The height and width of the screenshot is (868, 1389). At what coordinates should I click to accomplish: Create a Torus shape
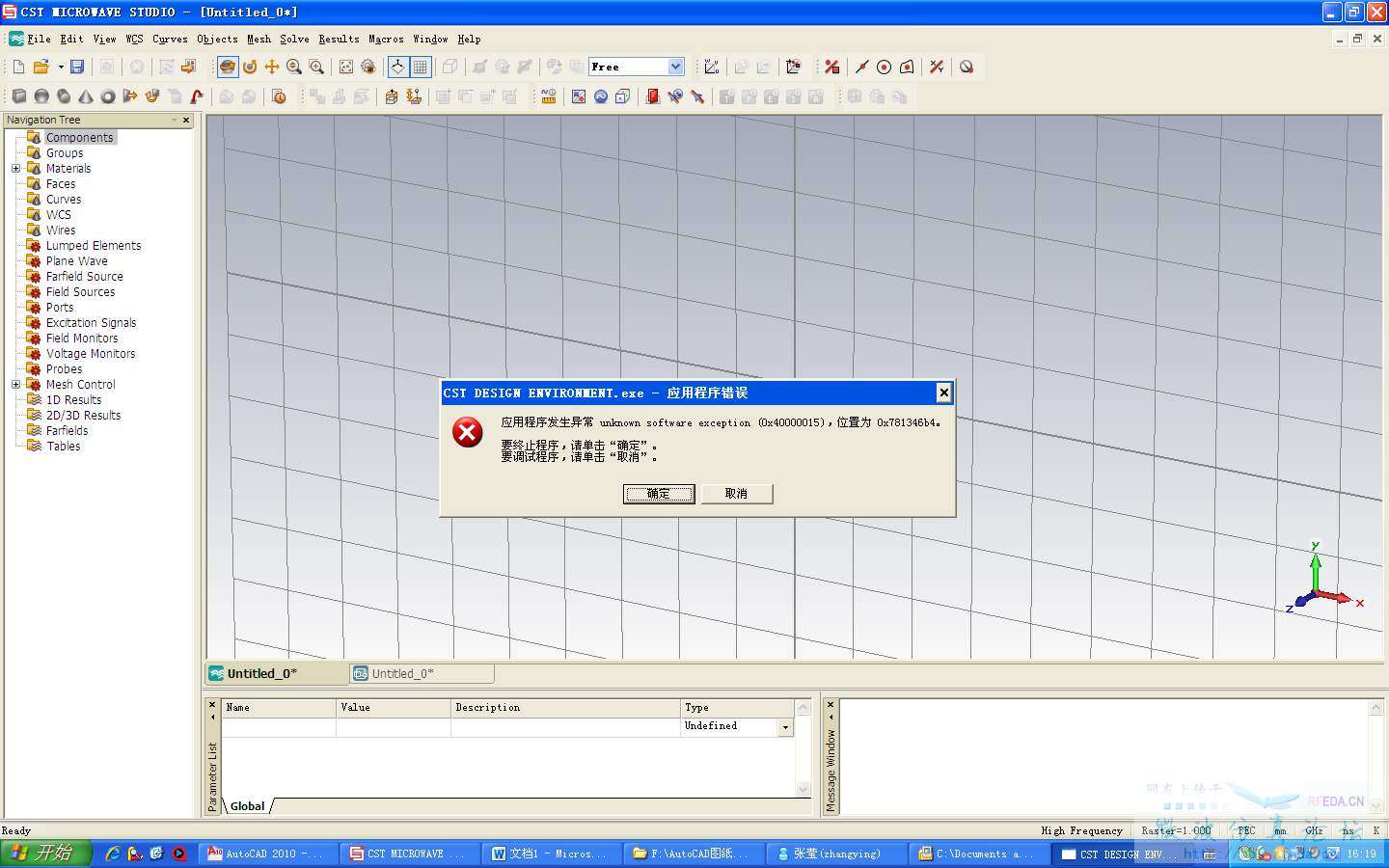coord(108,96)
